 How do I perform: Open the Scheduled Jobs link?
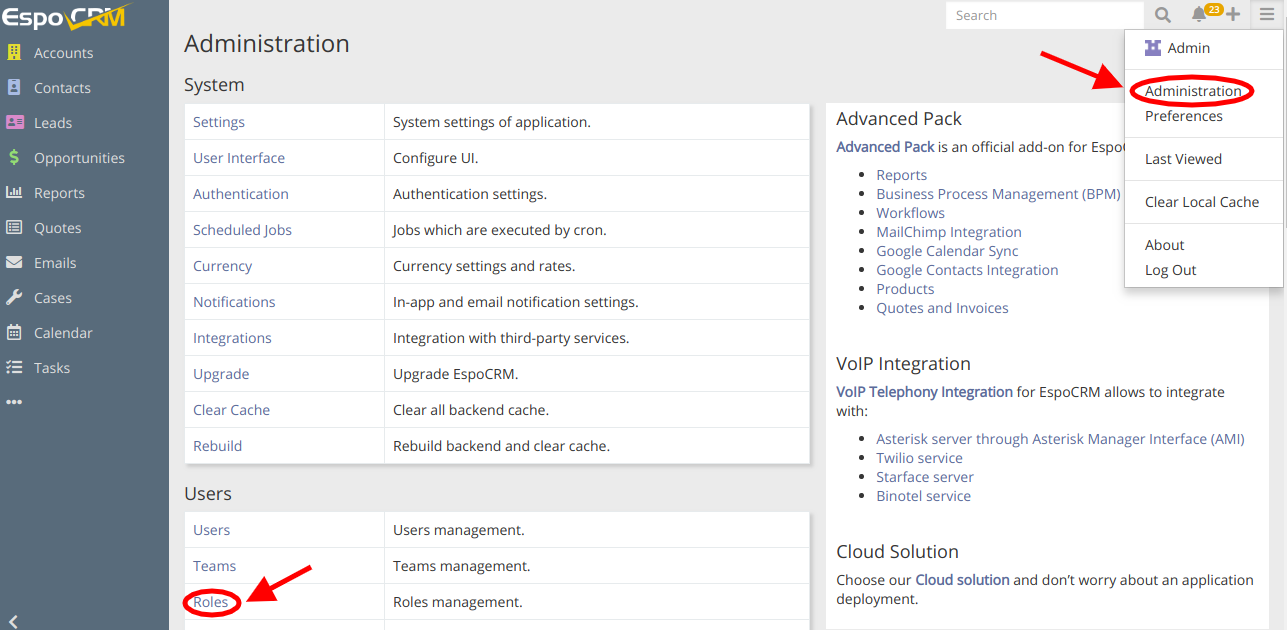pyautogui.click(x=243, y=230)
